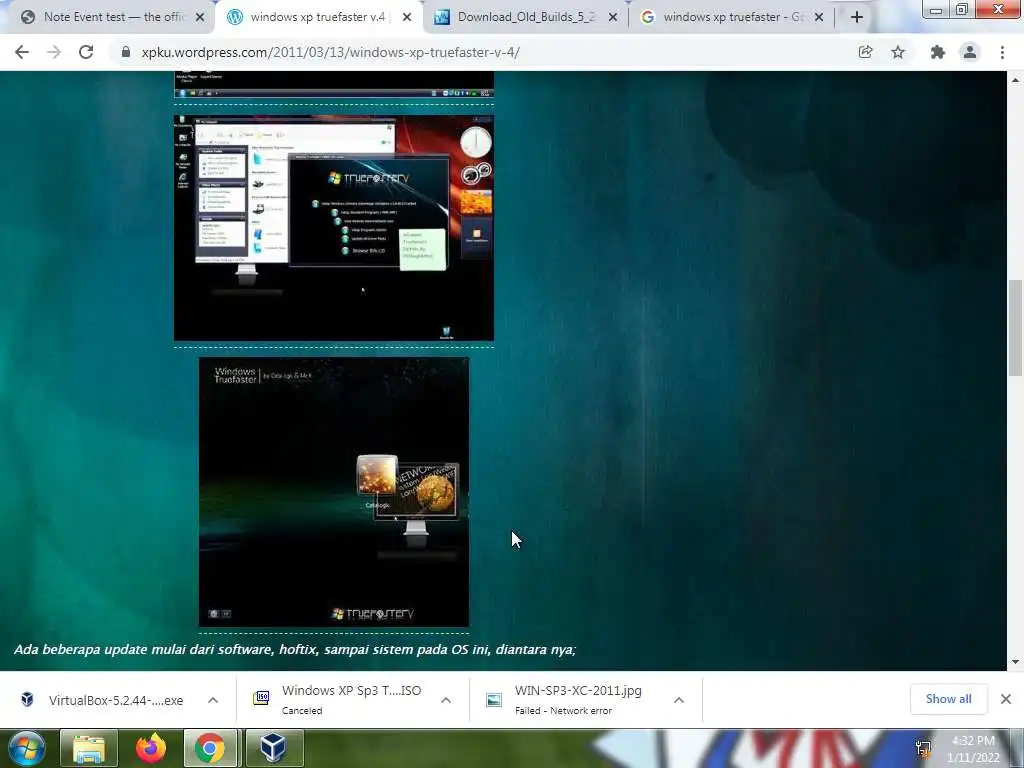
Task: Open File Explorer from taskbar
Action: pyautogui.click(x=89, y=748)
